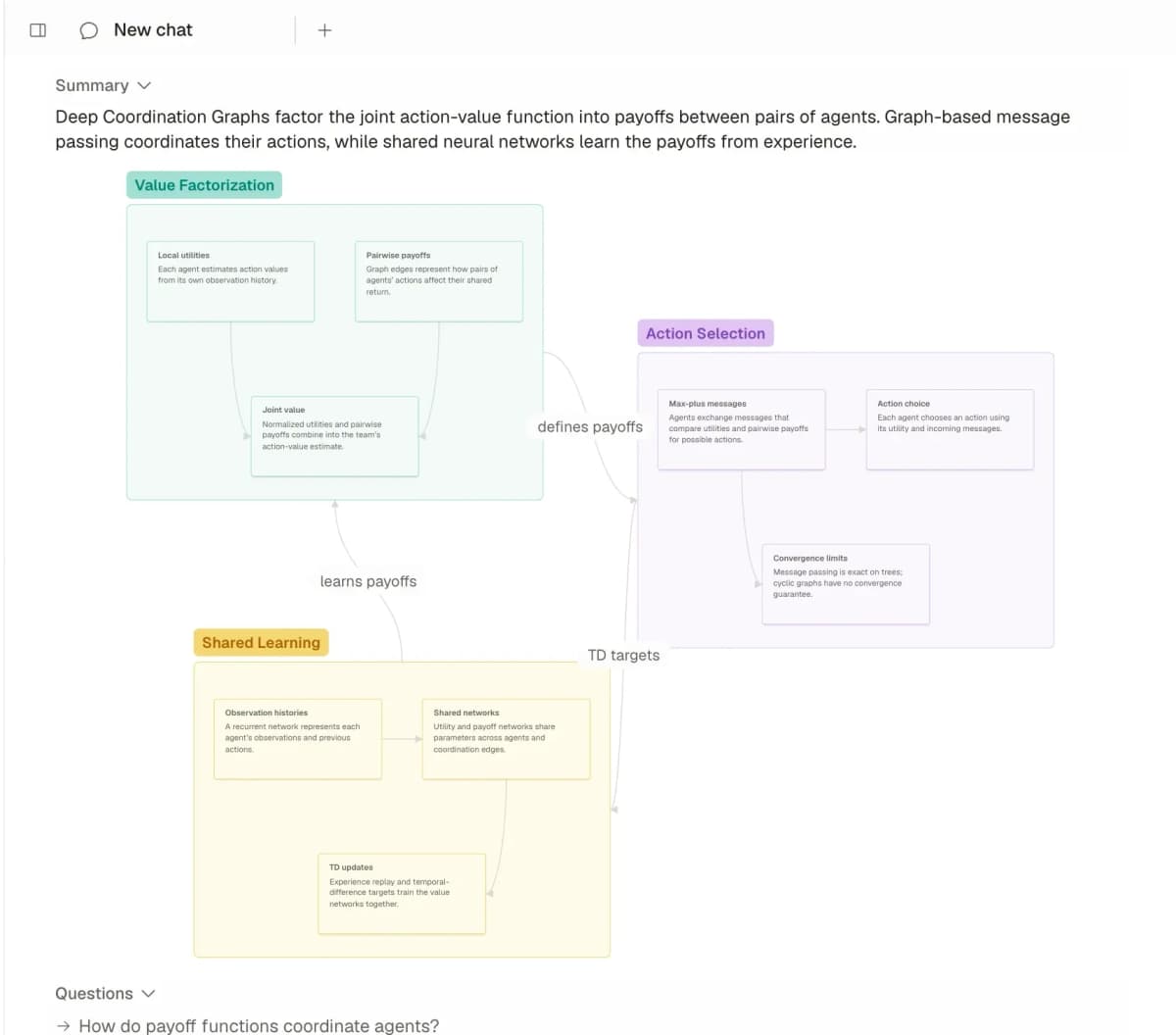The width and height of the screenshot is (1176, 1035).
Task: Click the Shared networks node
Action: pos(507,739)
